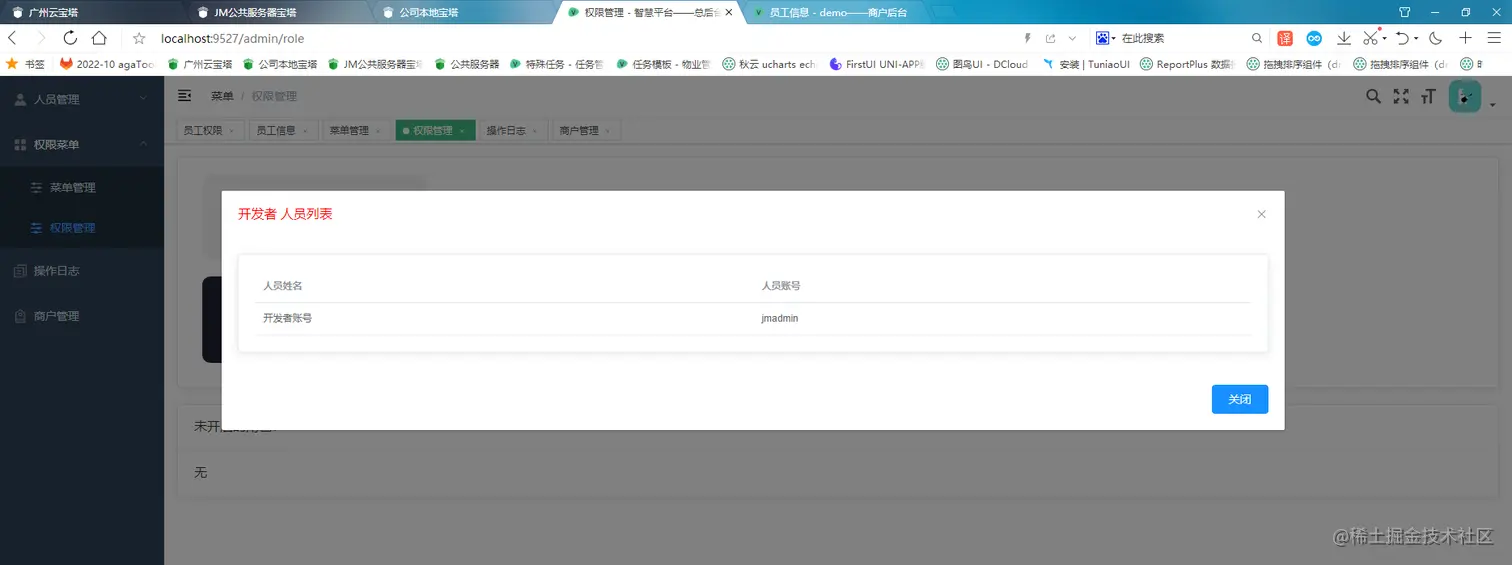Select the jmadmin account cell

pos(780,318)
